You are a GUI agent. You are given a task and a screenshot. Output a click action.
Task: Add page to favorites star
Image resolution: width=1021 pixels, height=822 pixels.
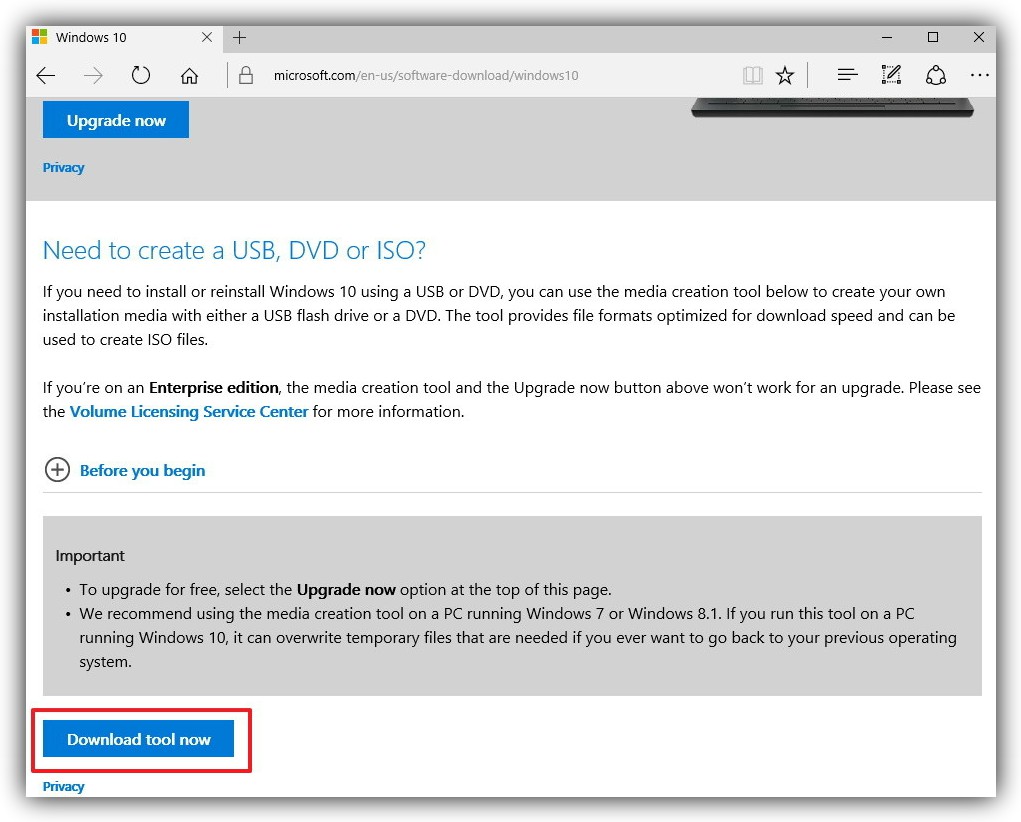click(785, 76)
